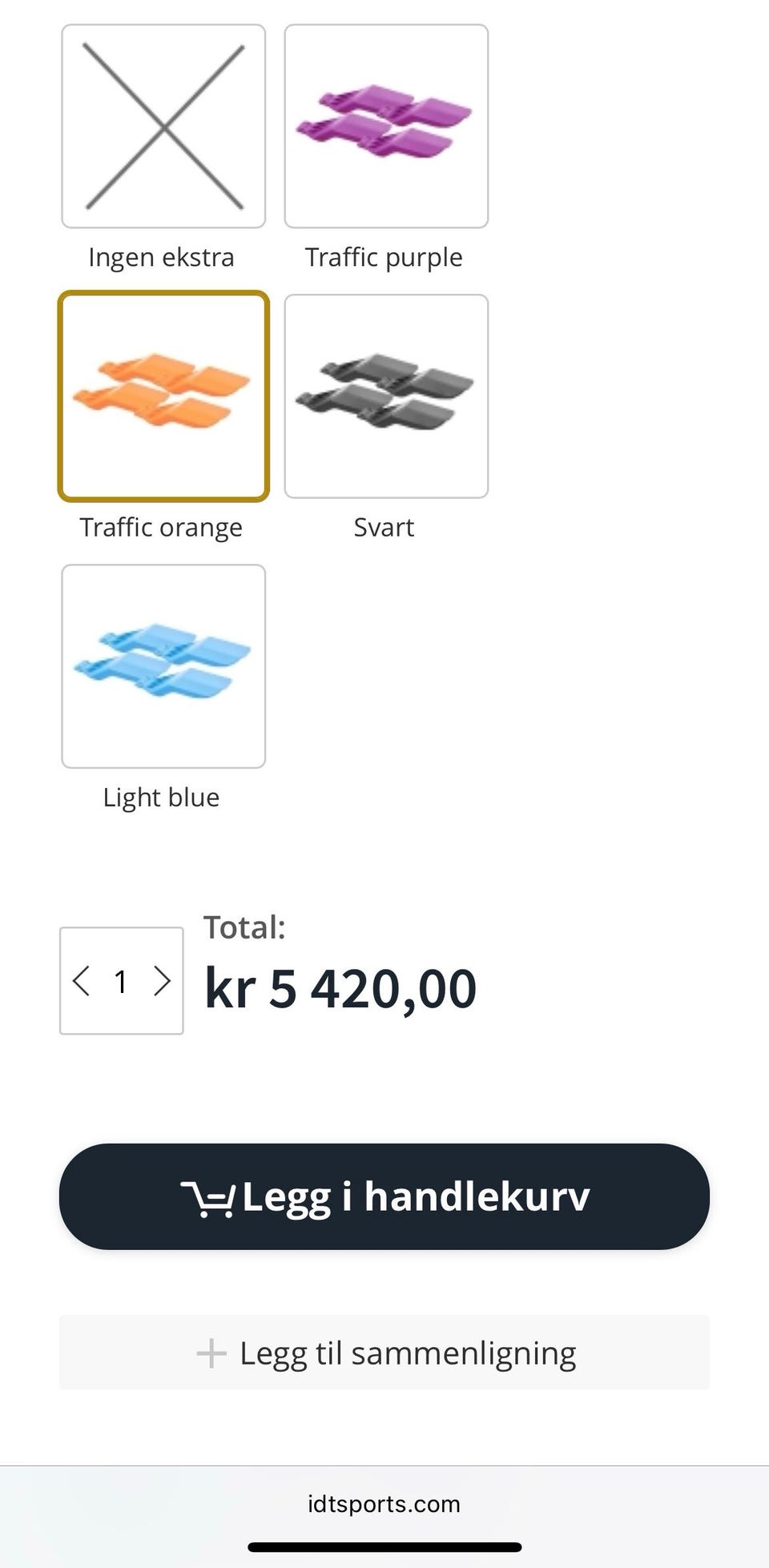This screenshot has height=1568, width=769.
Task: Click the Svart label text
Action: [x=384, y=528]
